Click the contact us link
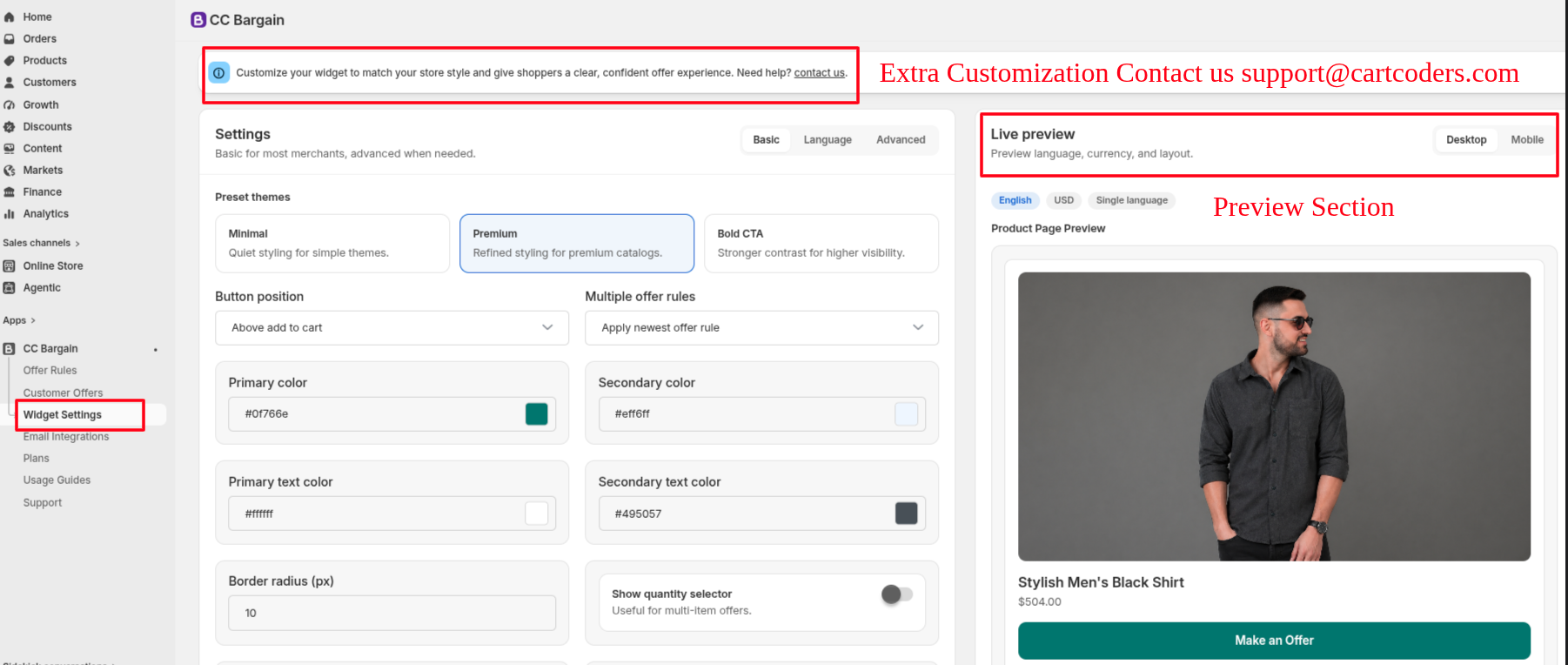Image resolution: width=1568 pixels, height=665 pixels. click(x=819, y=73)
